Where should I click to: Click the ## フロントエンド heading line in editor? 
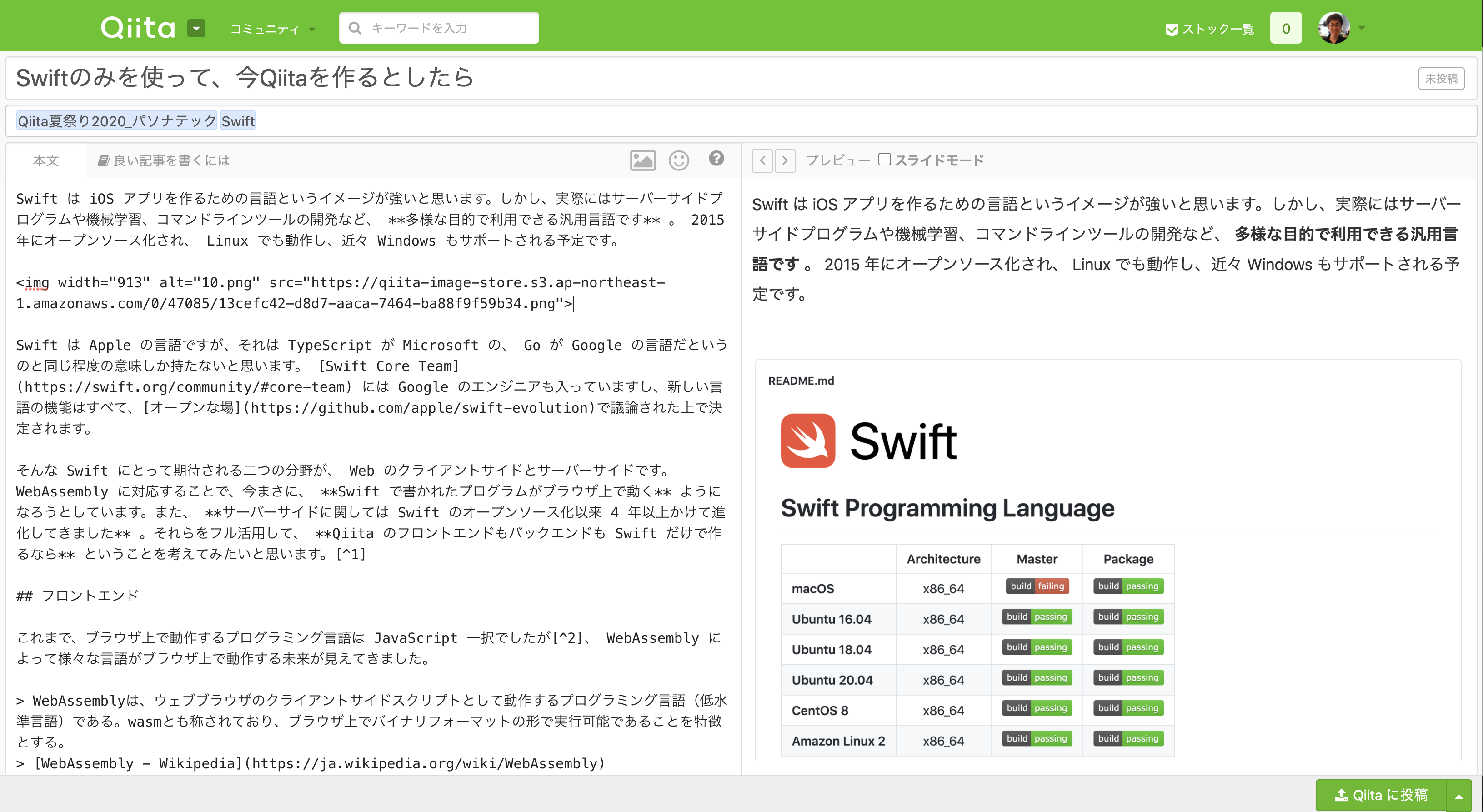coord(78,596)
